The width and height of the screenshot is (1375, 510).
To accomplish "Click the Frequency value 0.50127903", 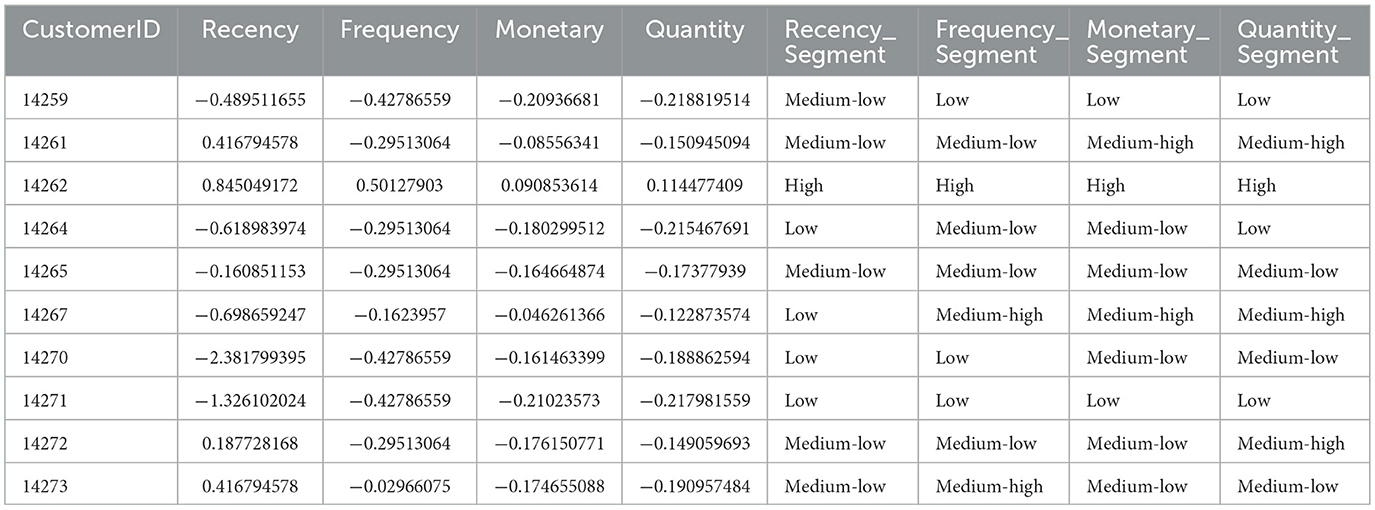I will pos(400,186).
